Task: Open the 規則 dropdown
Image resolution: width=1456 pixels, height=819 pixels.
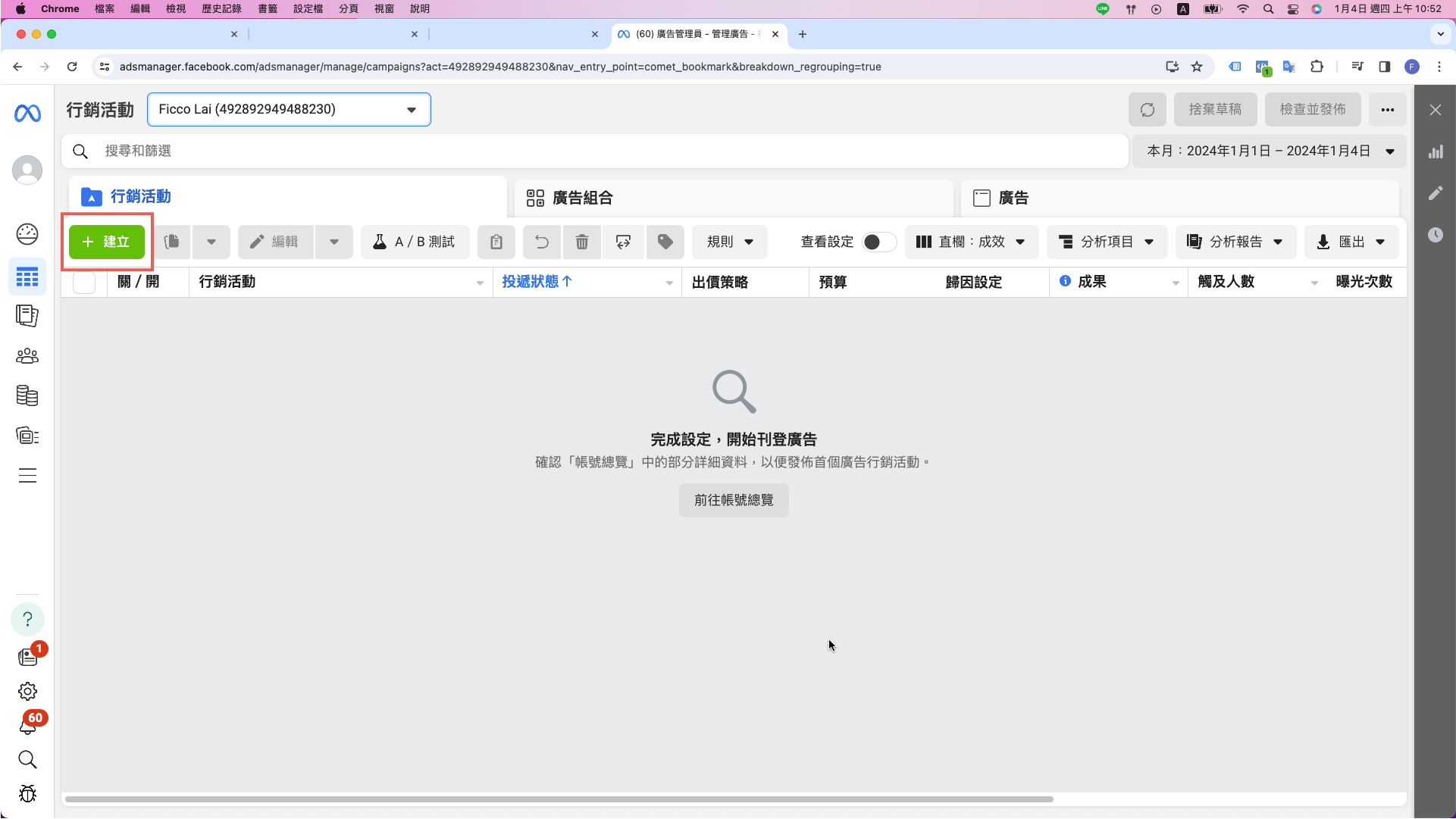Action: coord(730,242)
